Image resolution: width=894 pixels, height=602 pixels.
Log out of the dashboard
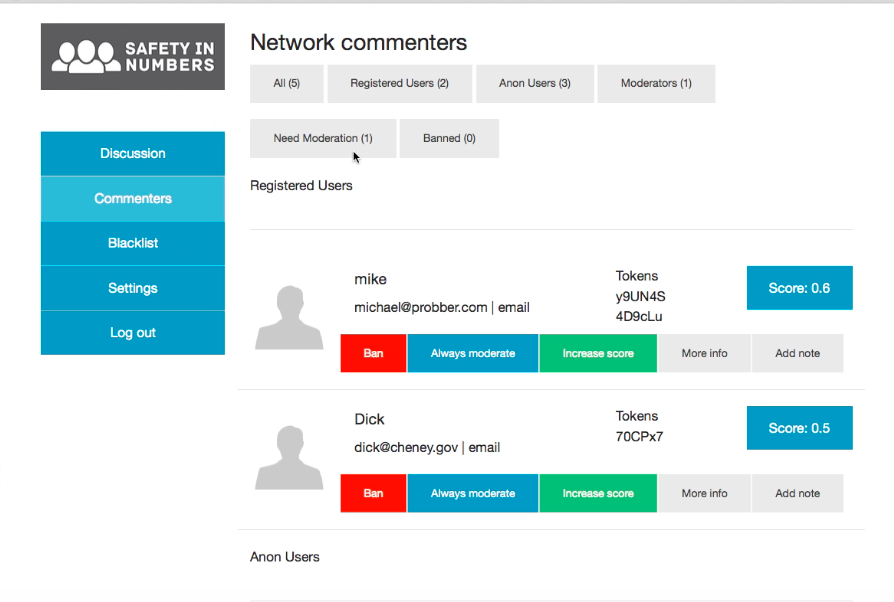133,333
